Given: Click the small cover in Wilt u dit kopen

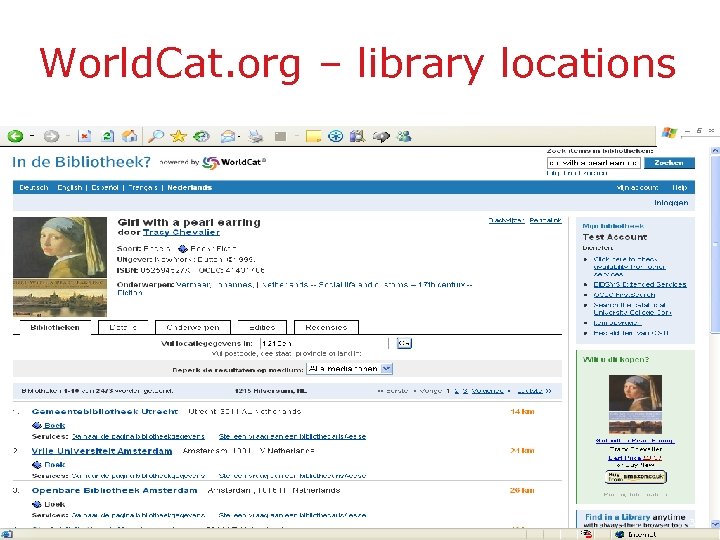Looking at the screenshot, I should click(x=636, y=404).
